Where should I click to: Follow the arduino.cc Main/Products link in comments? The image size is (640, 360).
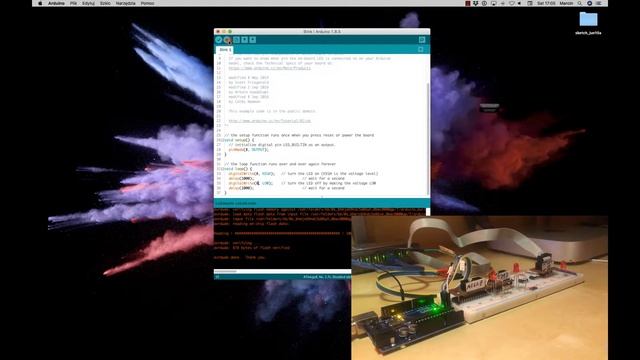pos(269,68)
